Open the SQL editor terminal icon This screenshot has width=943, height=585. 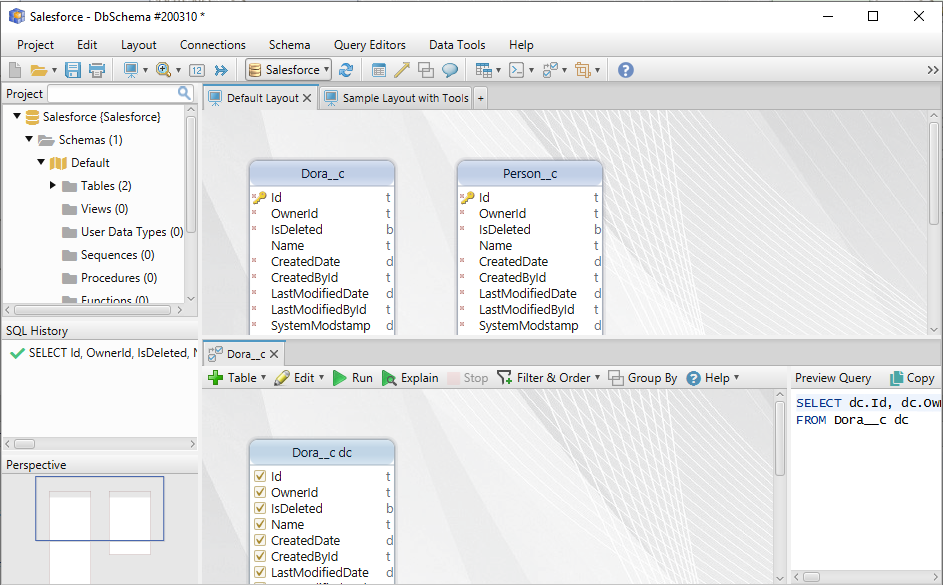pos(517,70)
